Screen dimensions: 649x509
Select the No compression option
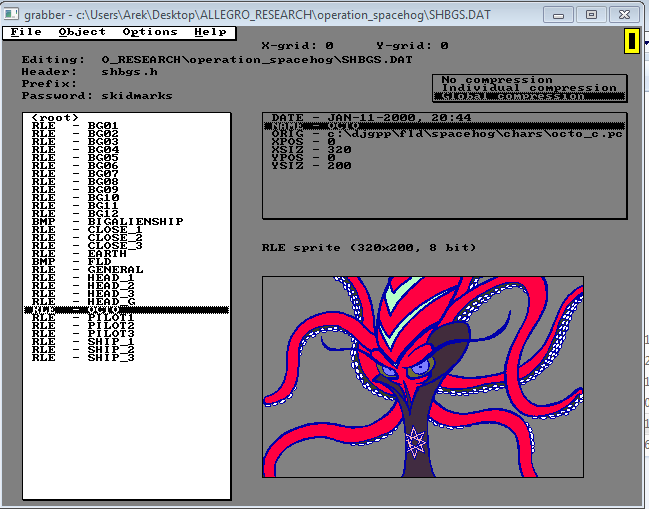tap(497, 80)
